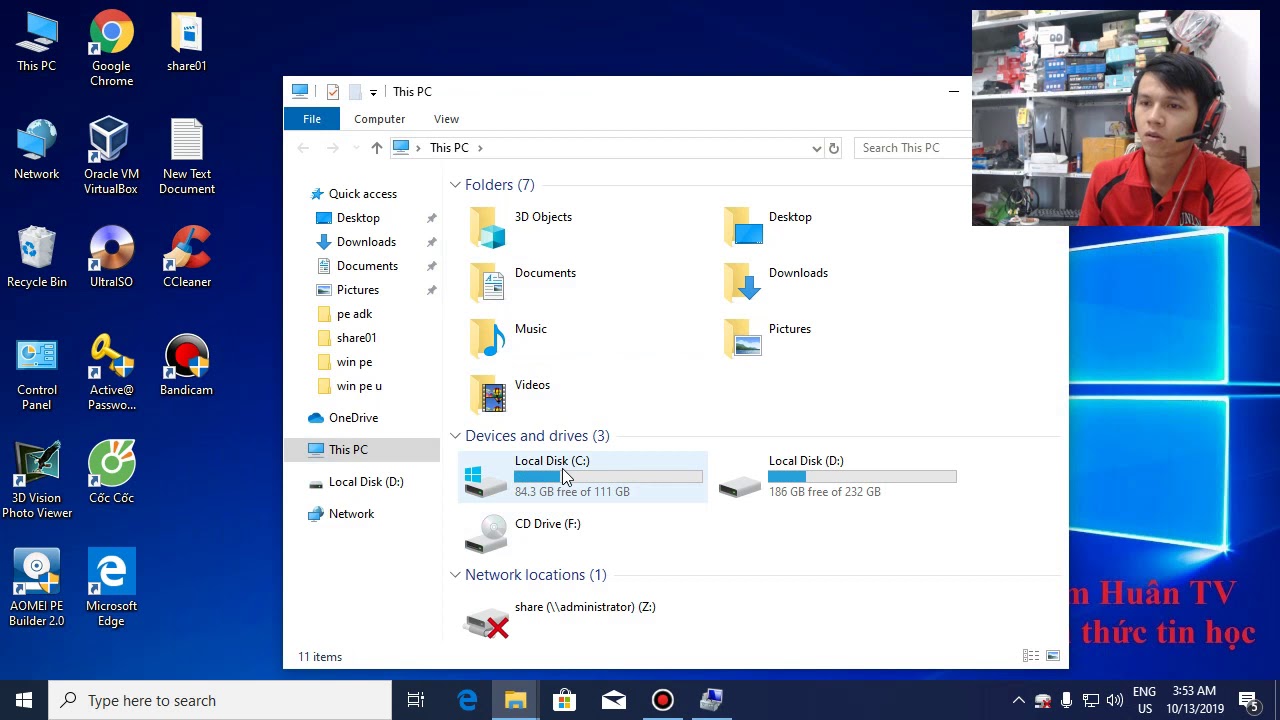Open Microsoft Store from the taskbar
This screenshot has height=720, width=1280.
pos(565,700)
